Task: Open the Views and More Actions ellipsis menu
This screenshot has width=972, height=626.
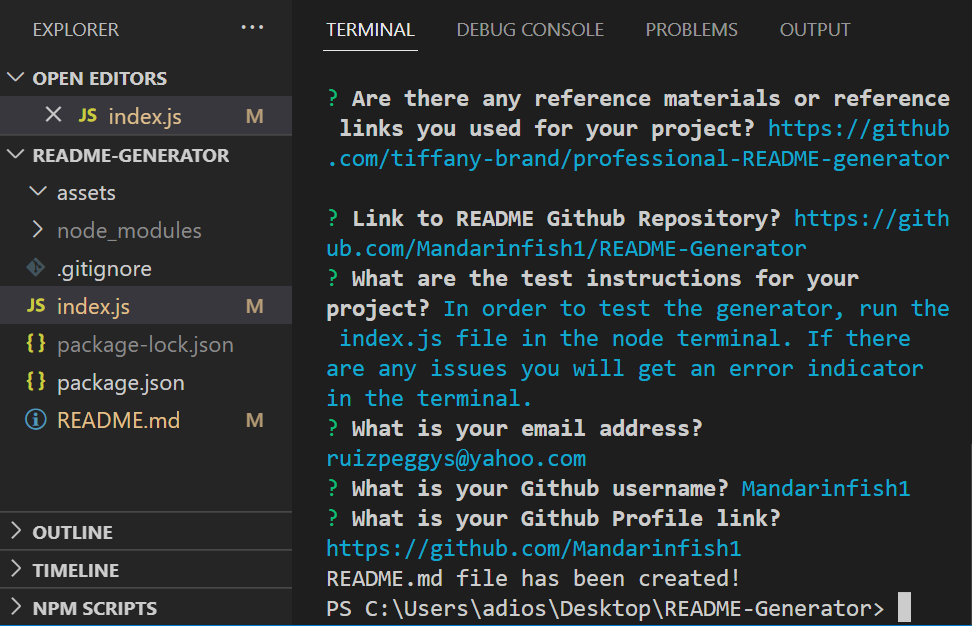Action: coord(251,28)
